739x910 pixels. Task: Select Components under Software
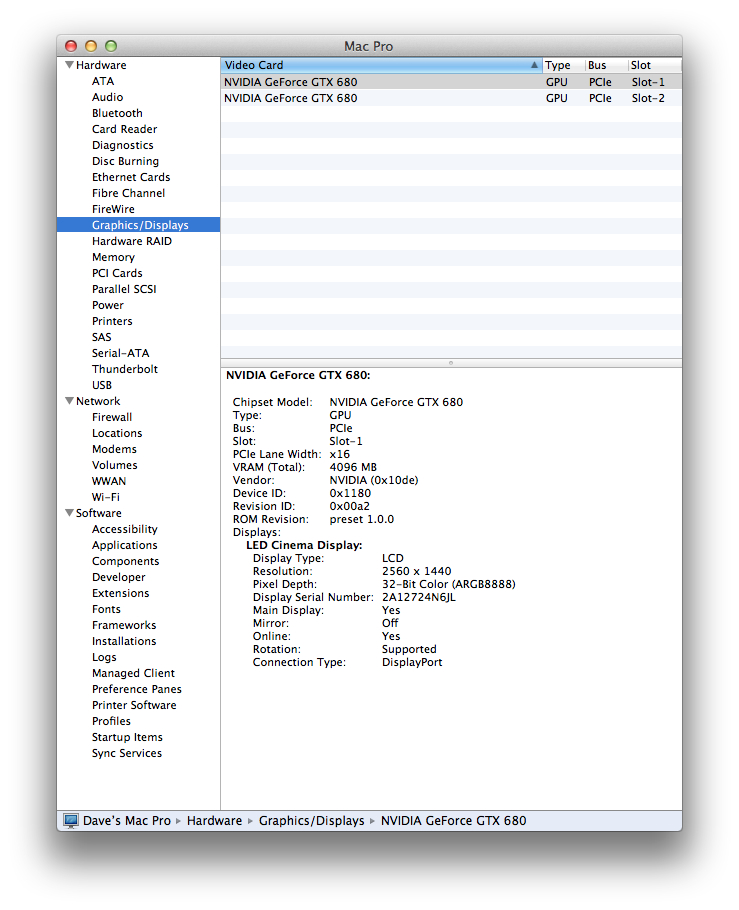125,561
